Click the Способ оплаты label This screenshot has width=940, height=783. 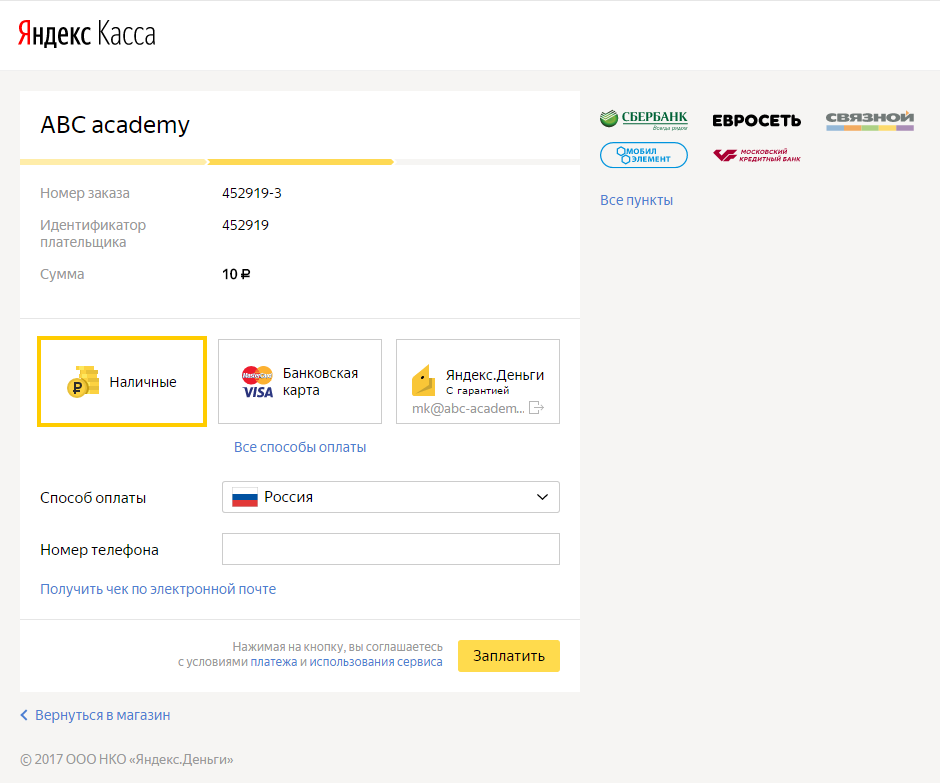[93, 498]
